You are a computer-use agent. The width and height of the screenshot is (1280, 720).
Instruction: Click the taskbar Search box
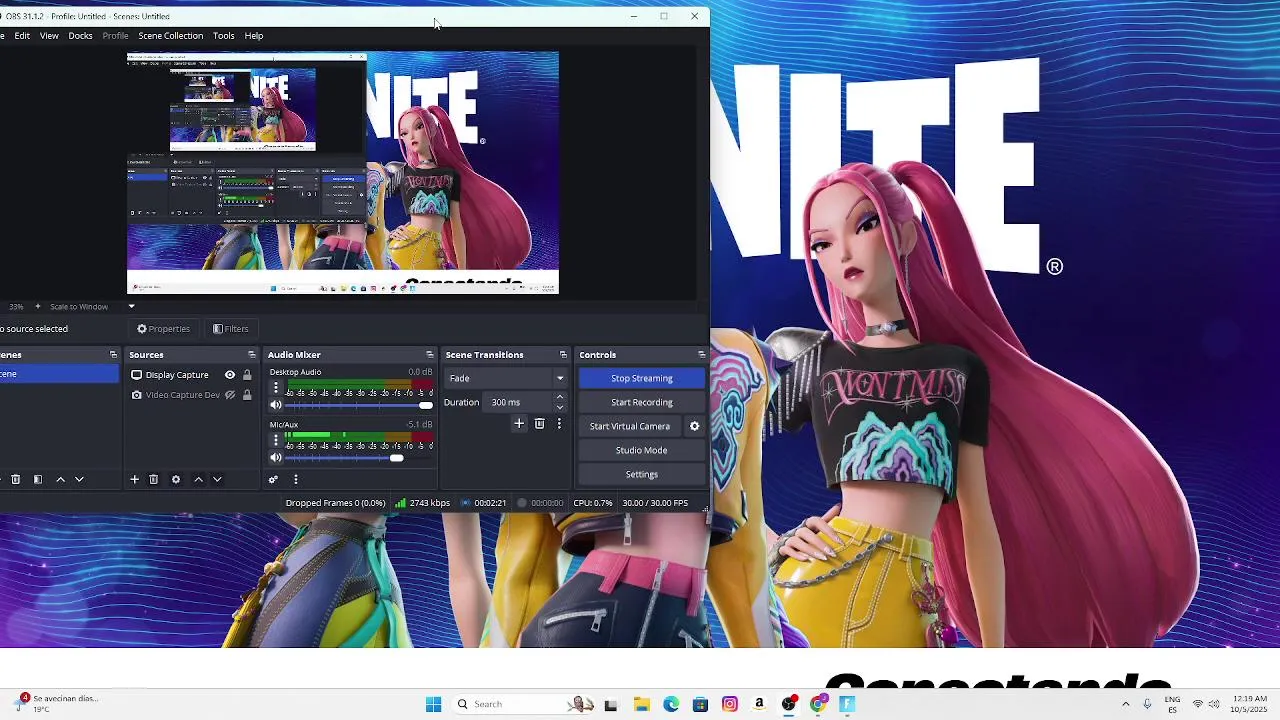tap(523, 704)
